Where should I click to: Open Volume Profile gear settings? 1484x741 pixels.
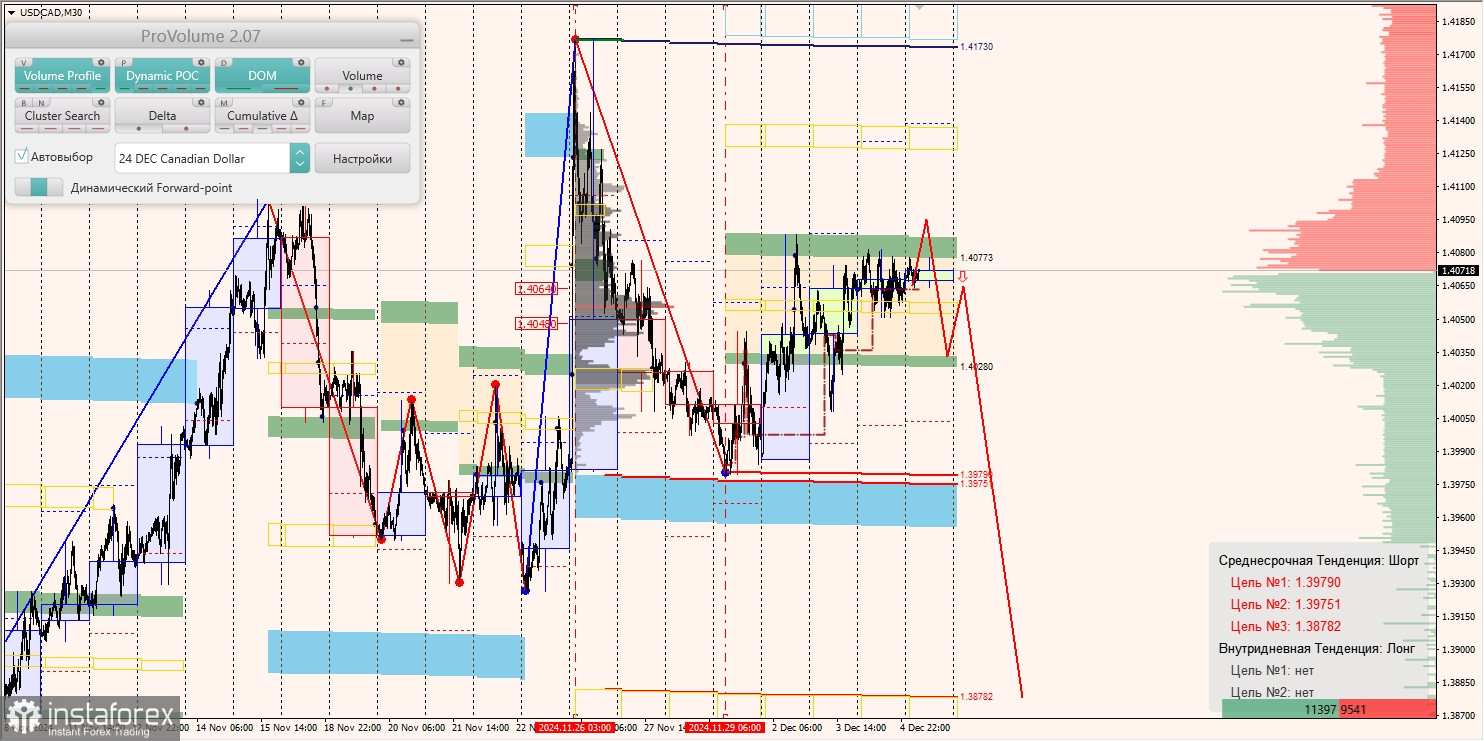(x=101, y=62)
